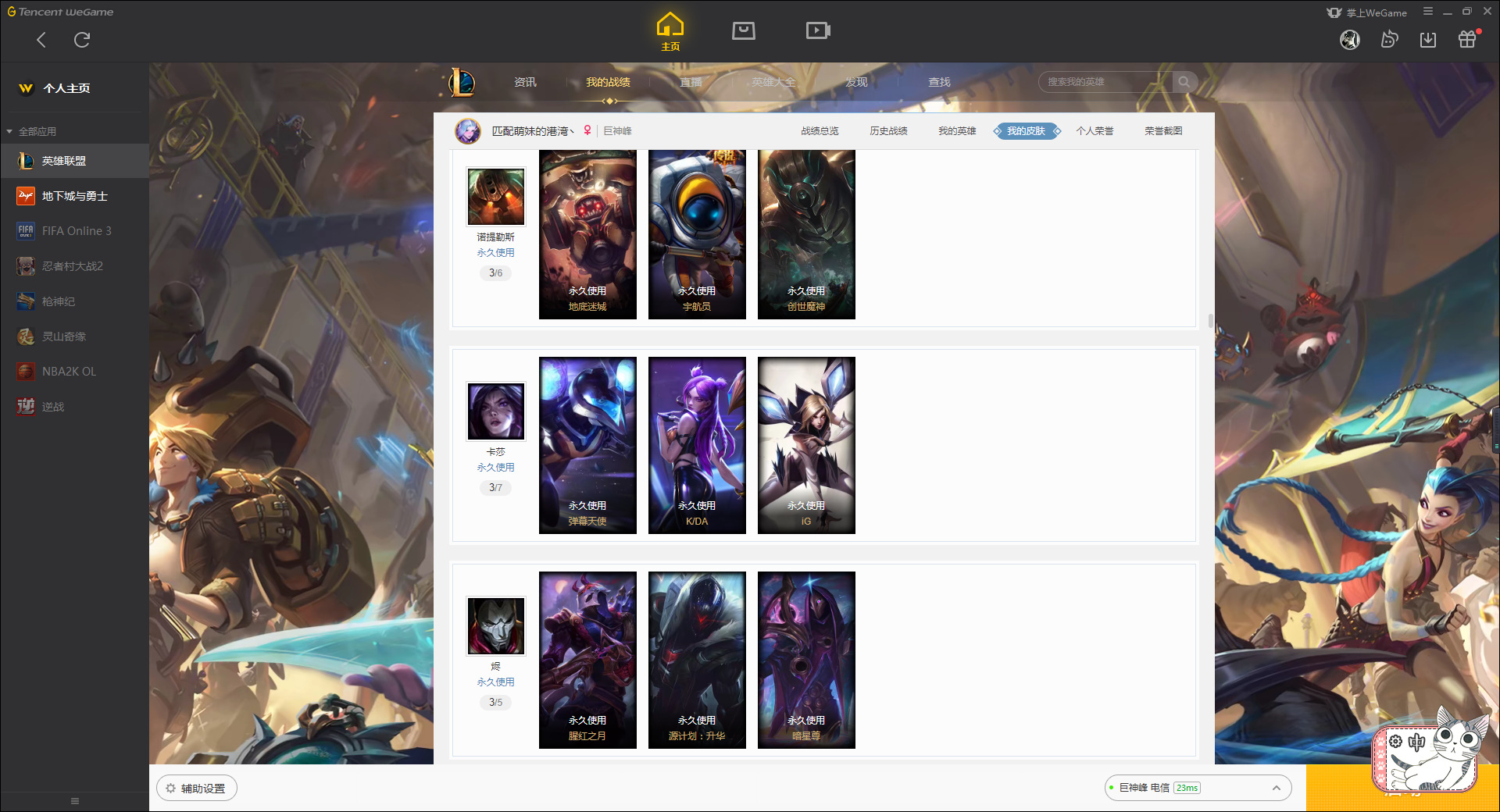The width and height of the screenshot is (1500, 812).
Task: Open the video/live icon in the top bar
Action: click(x=817, y=30)
